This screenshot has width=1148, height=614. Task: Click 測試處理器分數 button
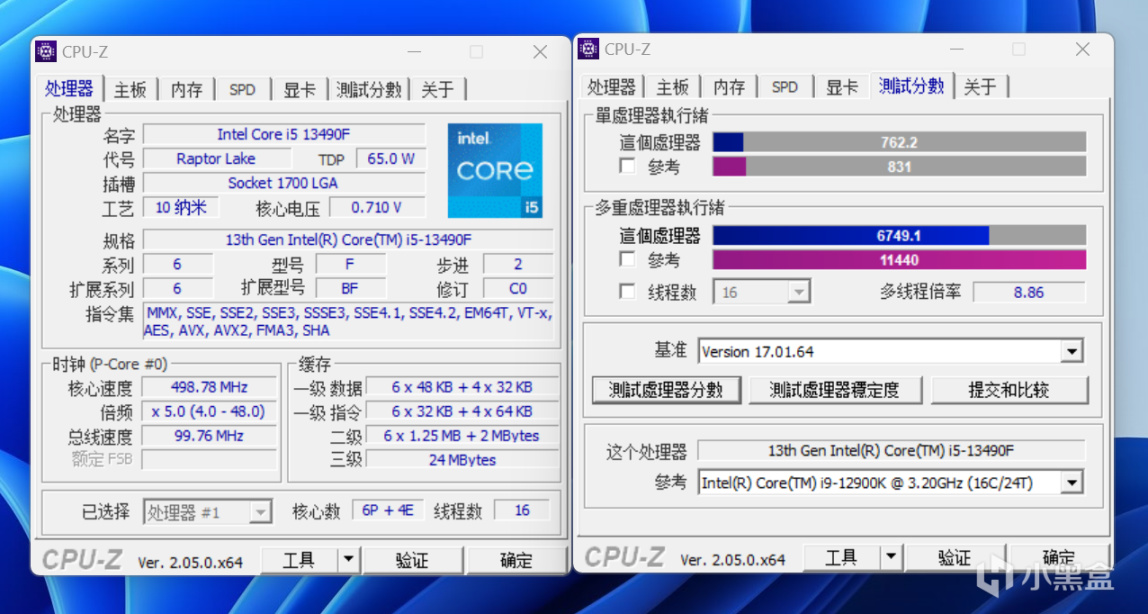[x=666, y=390]
